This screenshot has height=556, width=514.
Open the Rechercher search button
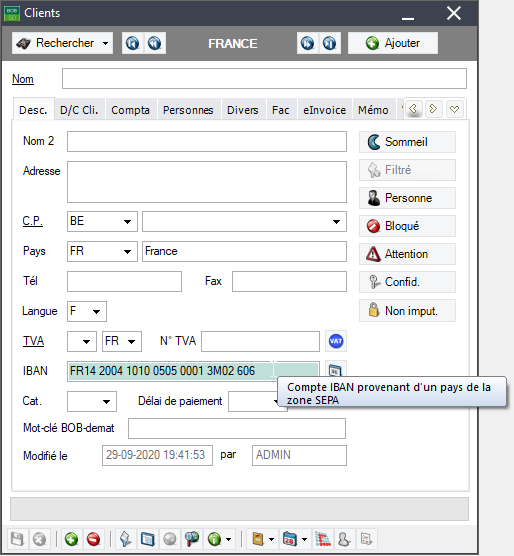coord(62,43)
